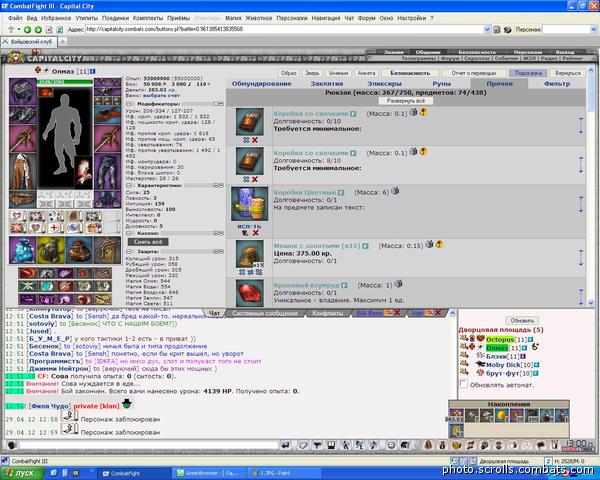Switch to the Обмундирование tab
The width and height of the screenshot is (600, 480).
[262, 83]
